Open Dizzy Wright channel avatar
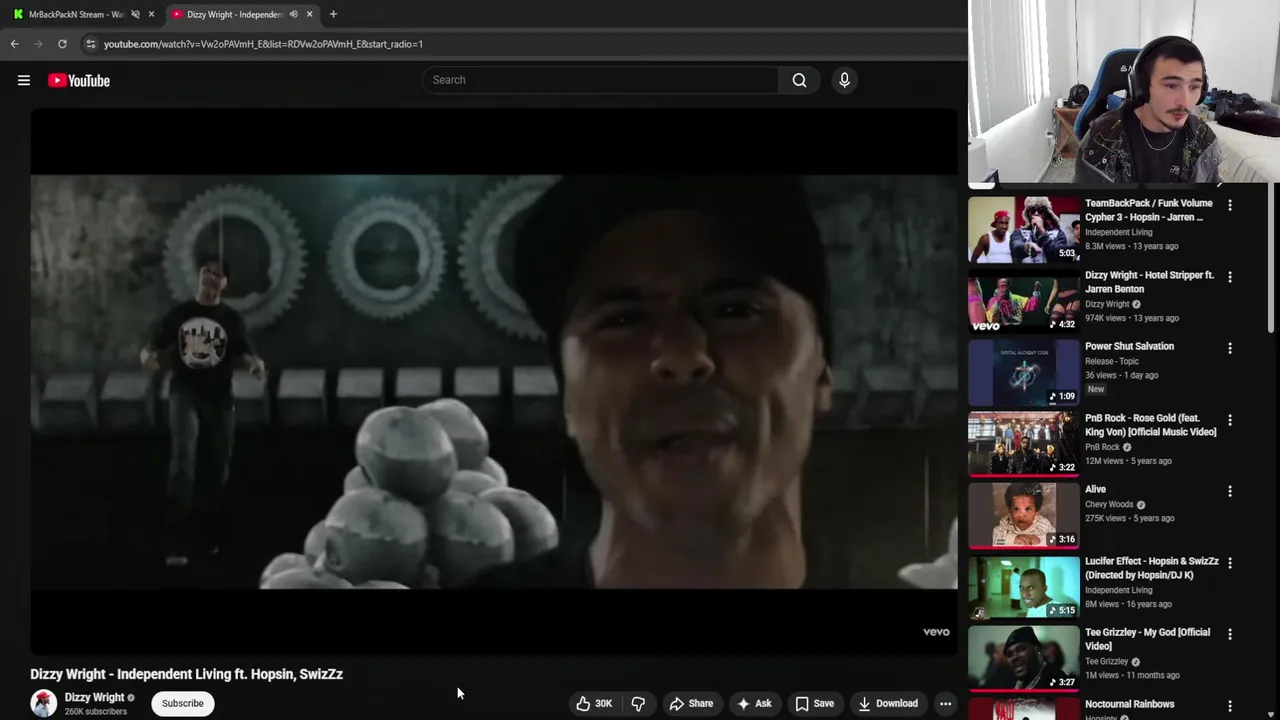This screenshot has width=1280, height=720. tap(44, 703)
